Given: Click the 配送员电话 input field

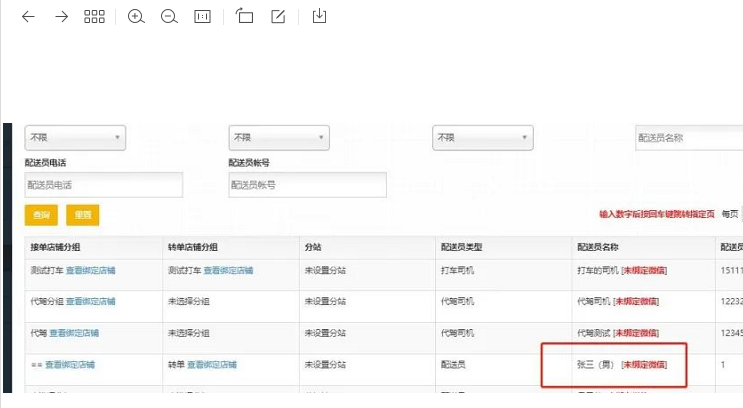Looking at the screenshot, I should point(104,185).
